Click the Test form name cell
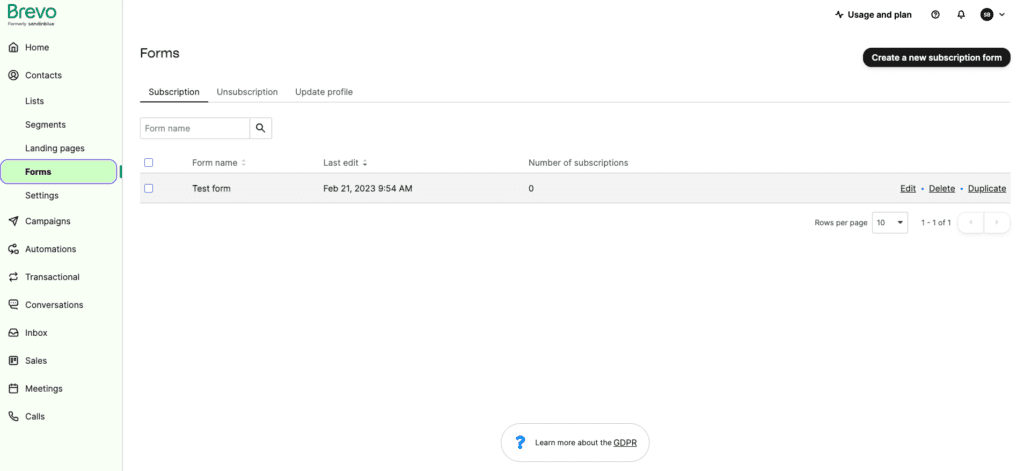1024x471 pixels. pyautogui.click(x=211, y=188)
